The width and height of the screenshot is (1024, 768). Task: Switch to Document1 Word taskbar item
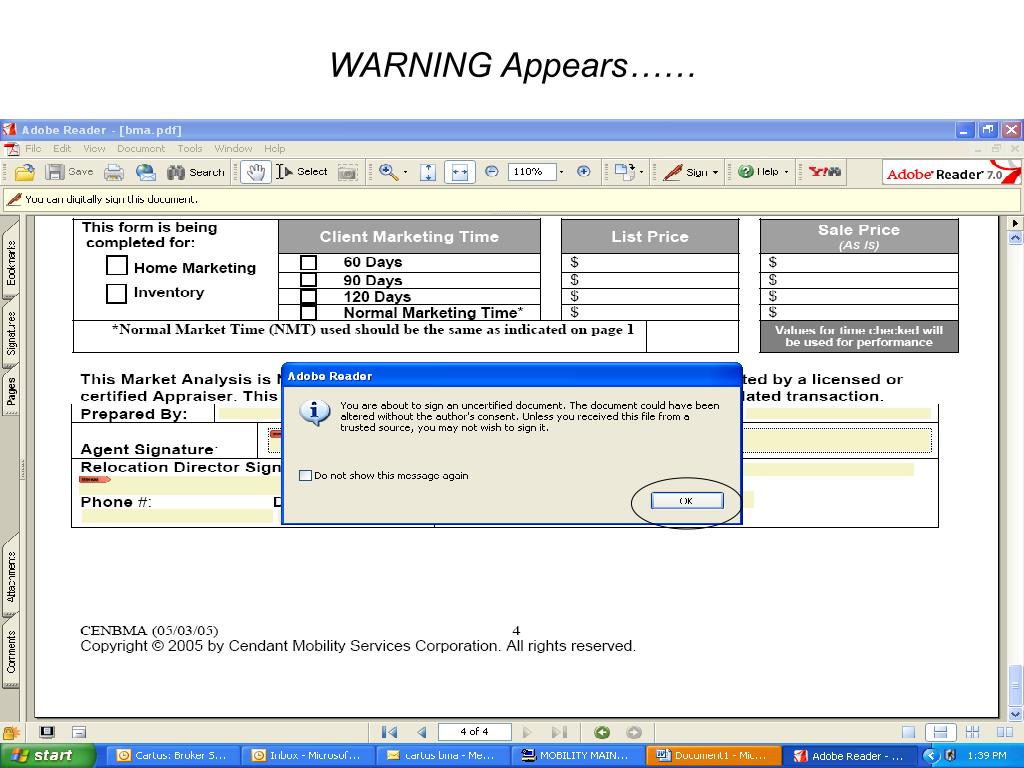714,756
